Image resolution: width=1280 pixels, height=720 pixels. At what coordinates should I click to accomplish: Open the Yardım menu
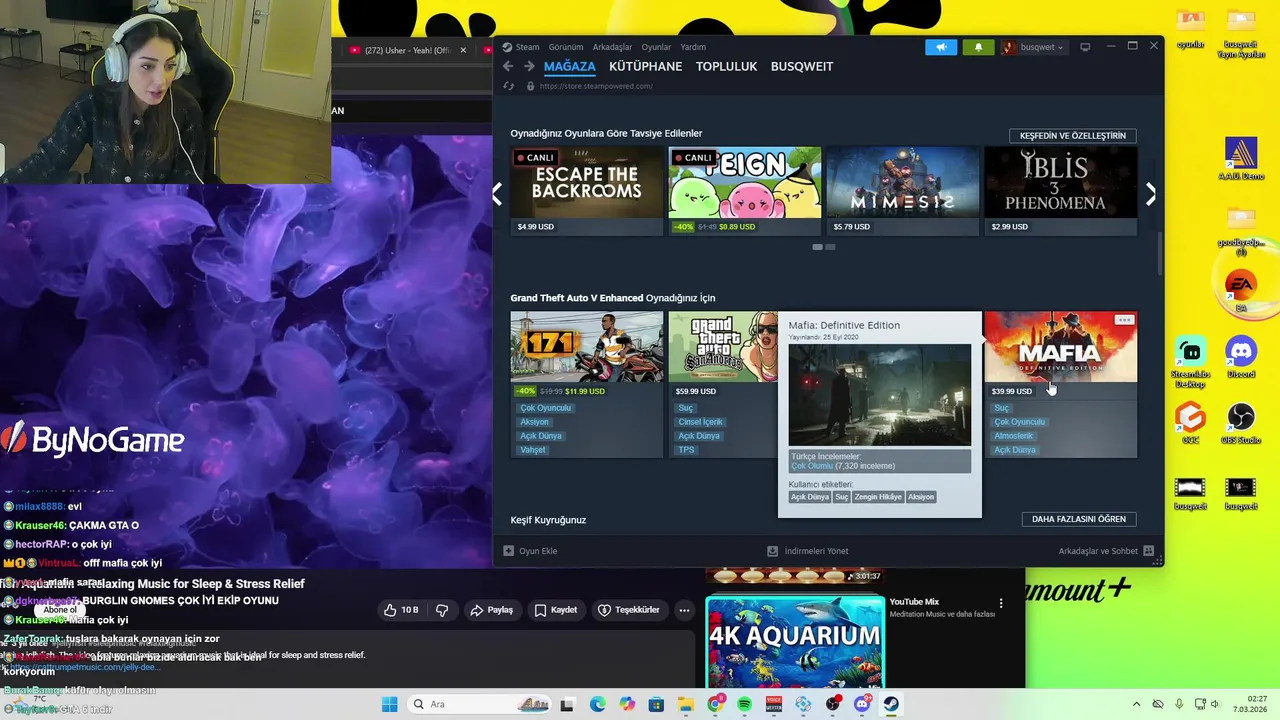point(693,47)
